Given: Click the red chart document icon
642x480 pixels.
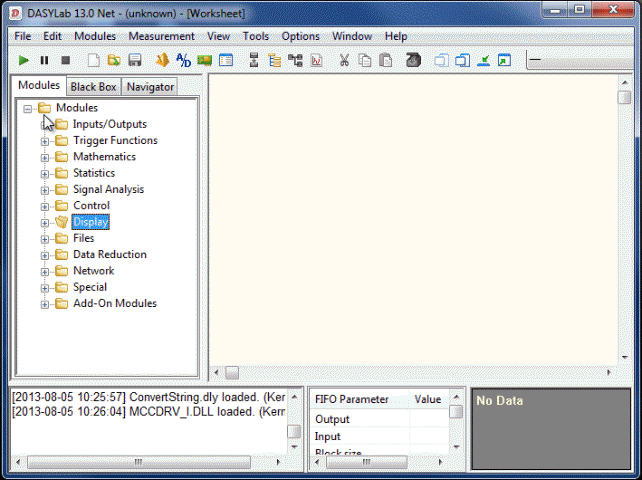Looking at the screenshot, I should [x=316, y=61].
